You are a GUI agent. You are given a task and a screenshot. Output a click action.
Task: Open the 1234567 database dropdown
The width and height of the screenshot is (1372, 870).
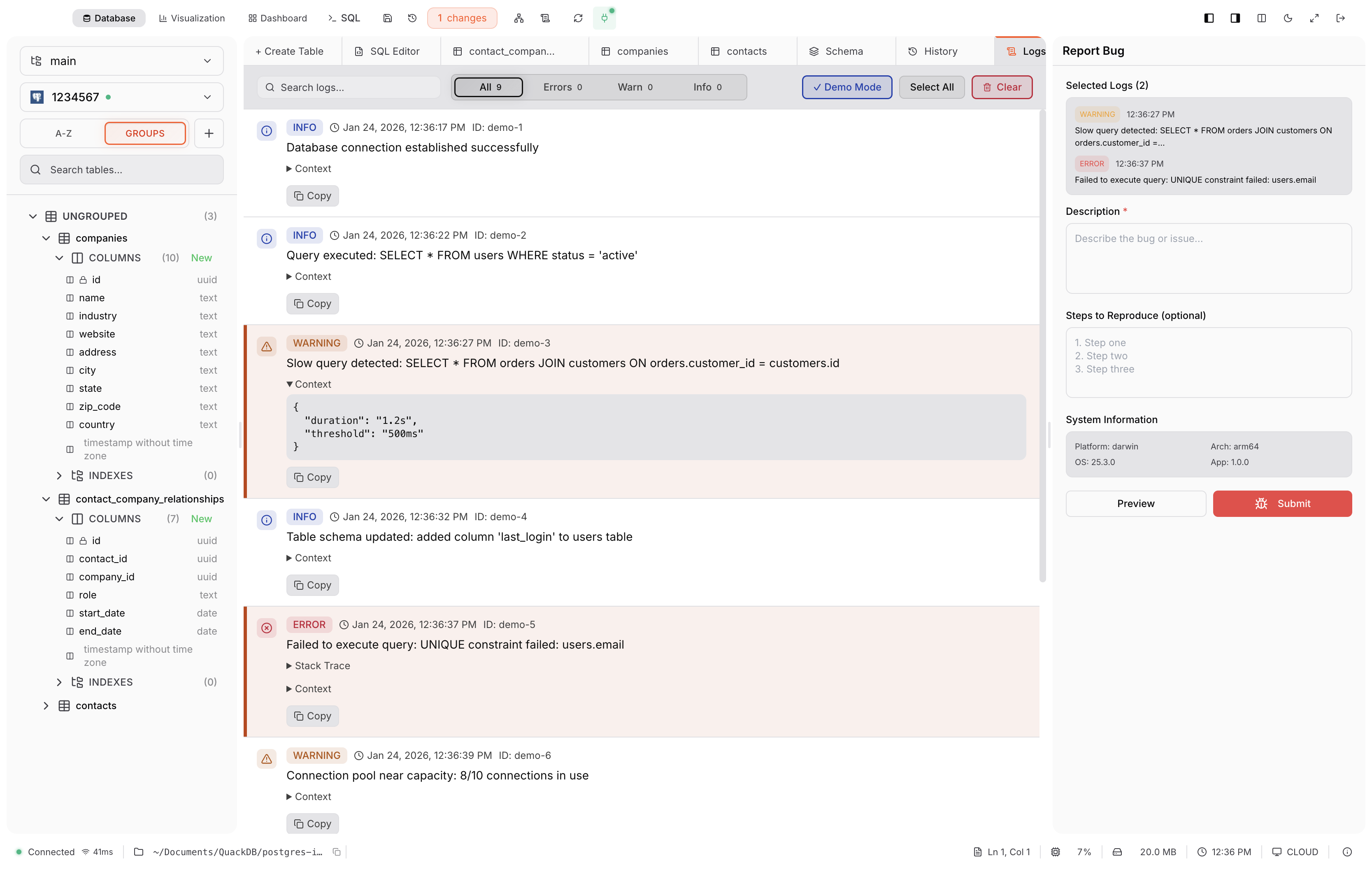click(121, 98)
